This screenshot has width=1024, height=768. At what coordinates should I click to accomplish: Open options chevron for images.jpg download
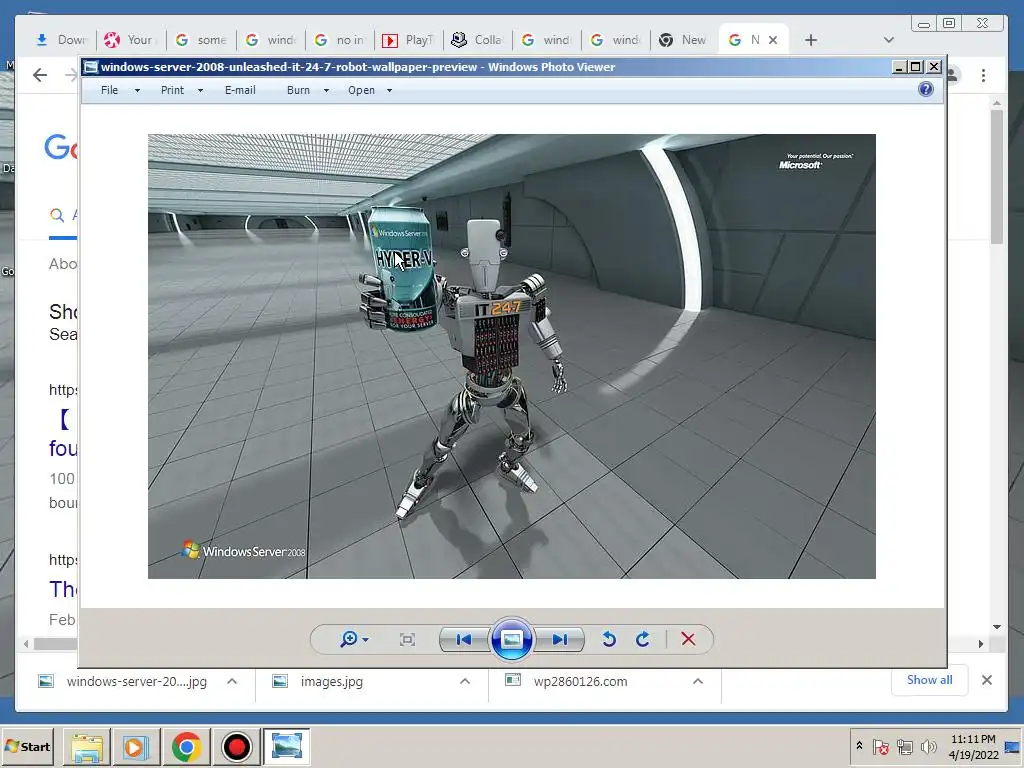464,681
